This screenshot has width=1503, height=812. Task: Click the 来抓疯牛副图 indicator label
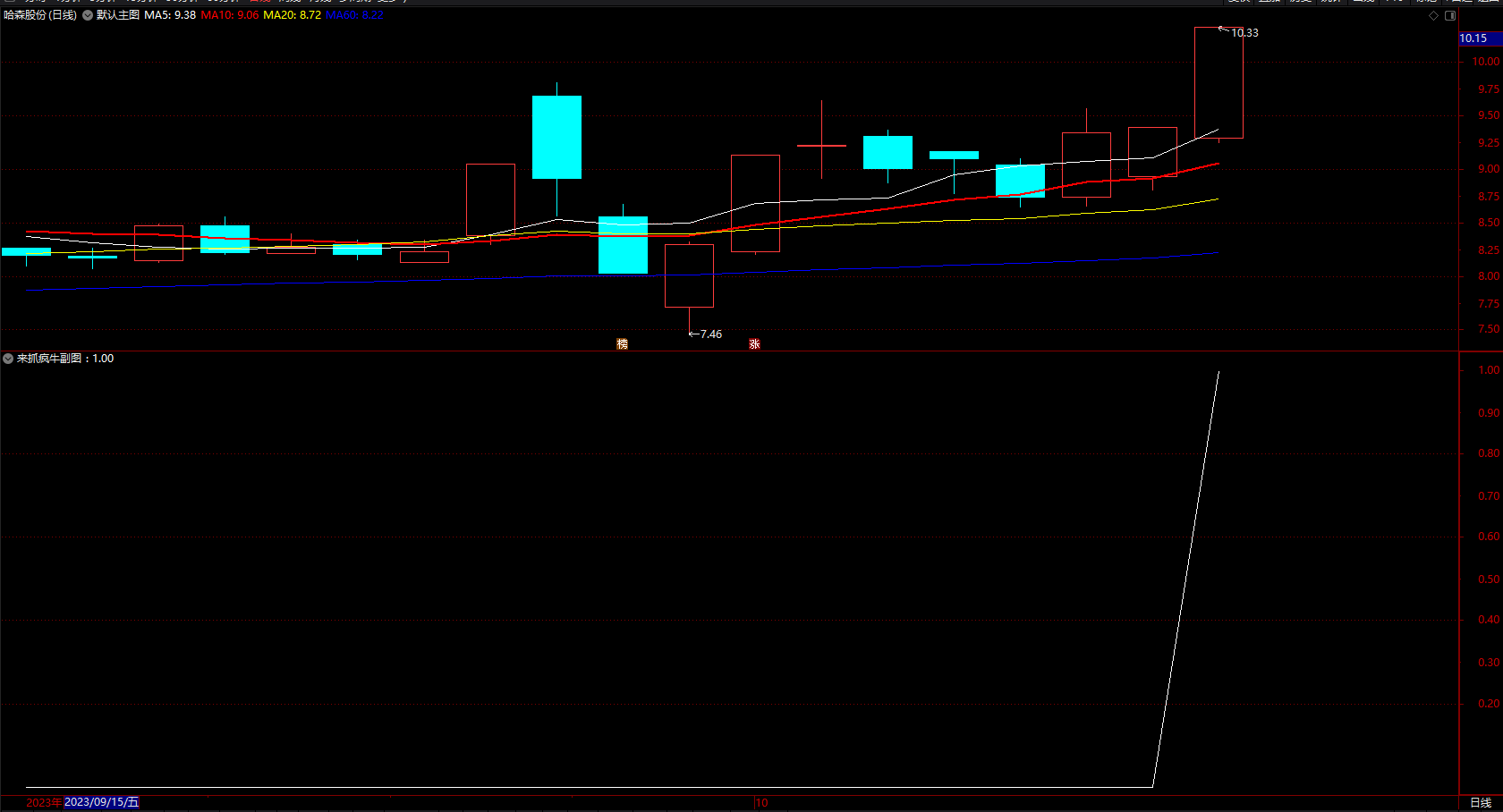[x=49, y=359]
